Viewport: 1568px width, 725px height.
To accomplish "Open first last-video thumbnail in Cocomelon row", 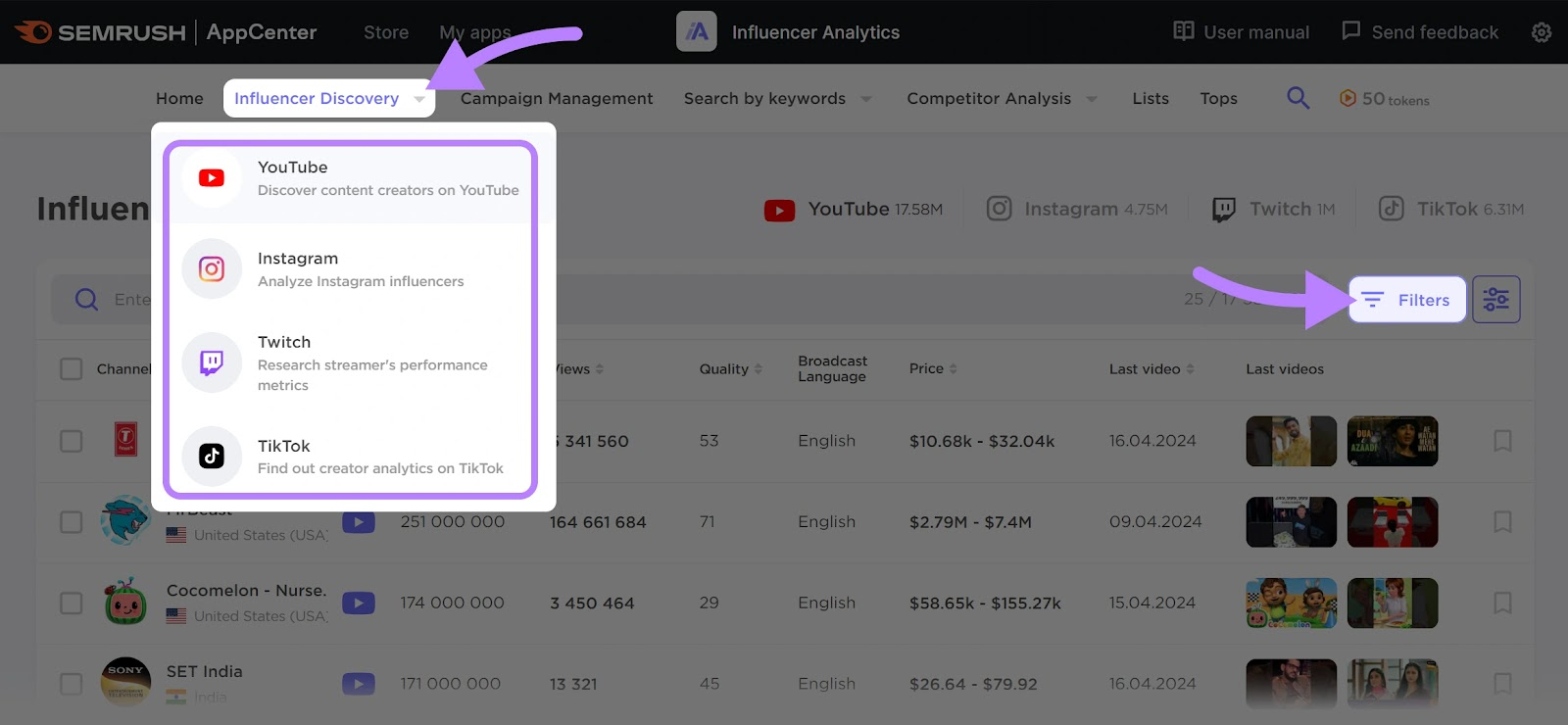I will click(x=1291, y=603).
